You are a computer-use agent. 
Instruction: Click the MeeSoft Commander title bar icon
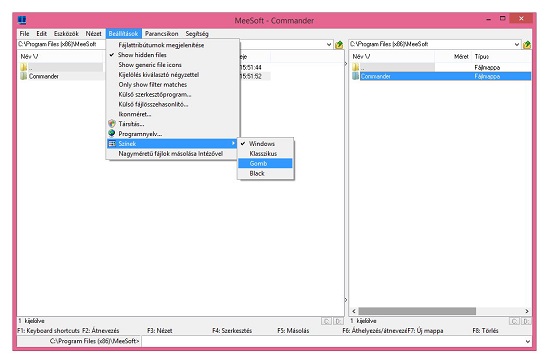[22, 20]
